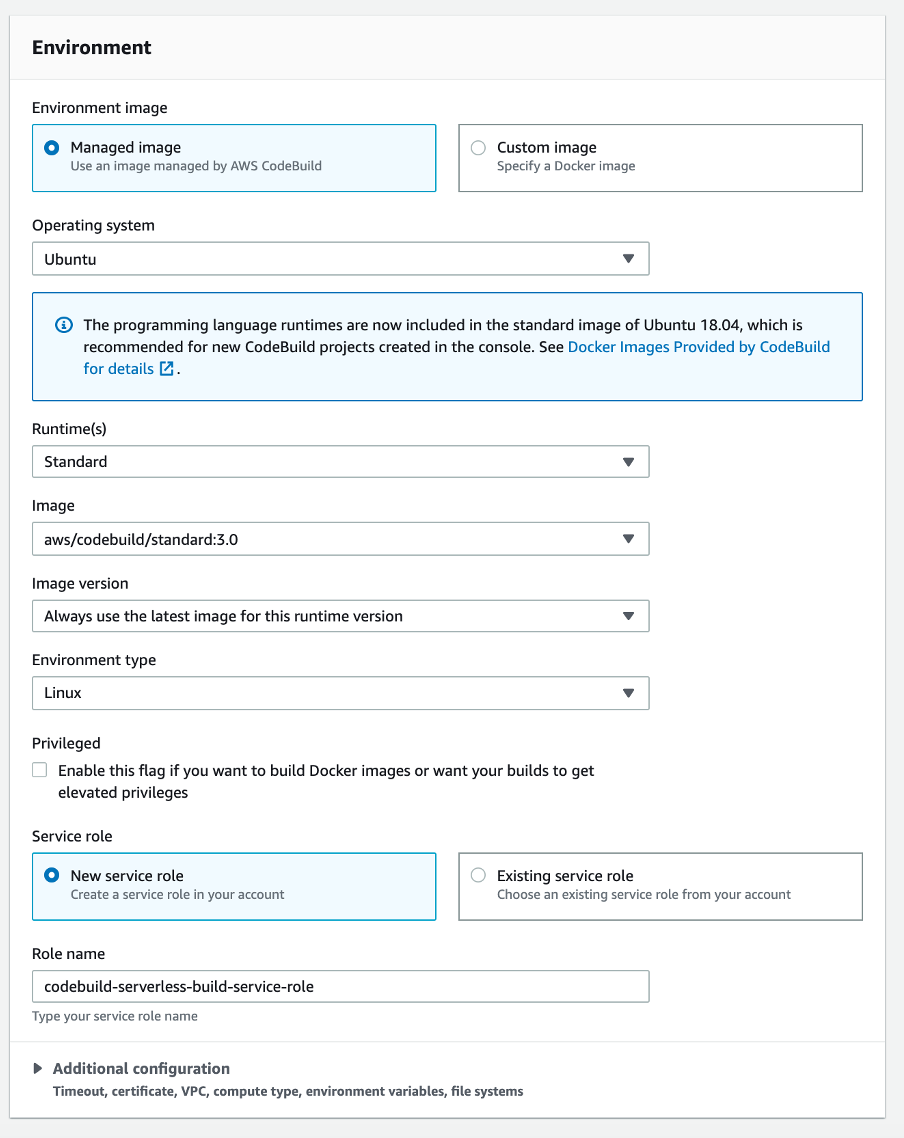
Task: Choose the Existing service role option
Action: pos(479,876)
